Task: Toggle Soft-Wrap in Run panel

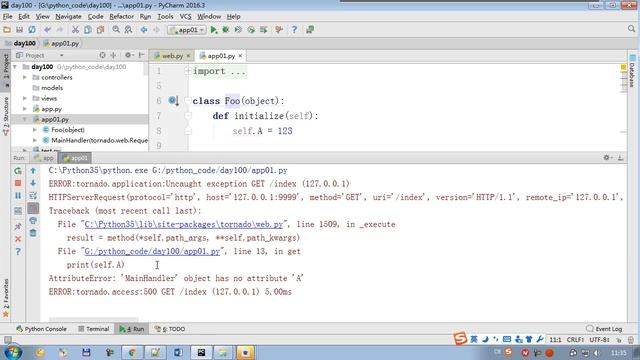Action: 33,196
